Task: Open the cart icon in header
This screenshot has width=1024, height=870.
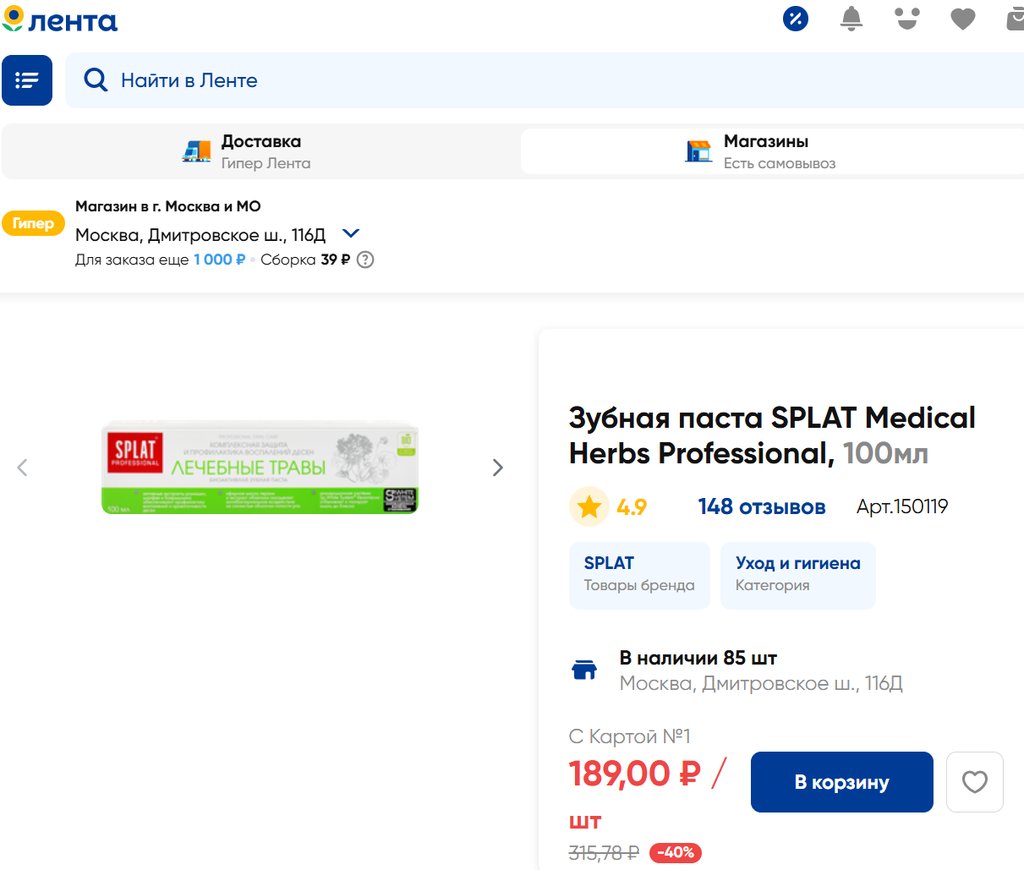Action: tap(1016, 19)
